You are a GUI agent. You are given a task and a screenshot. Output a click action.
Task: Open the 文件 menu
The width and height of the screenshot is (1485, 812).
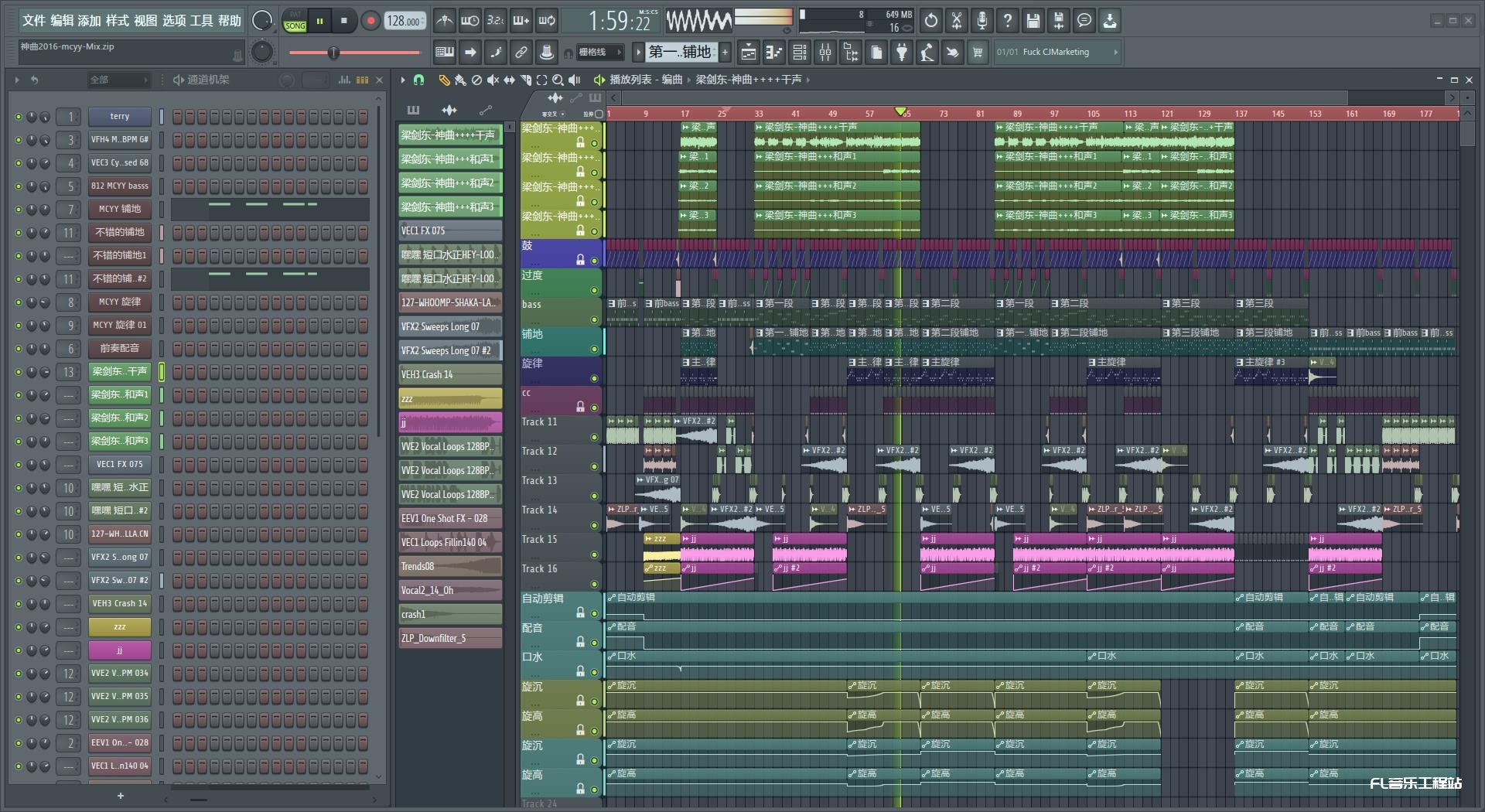34,21
